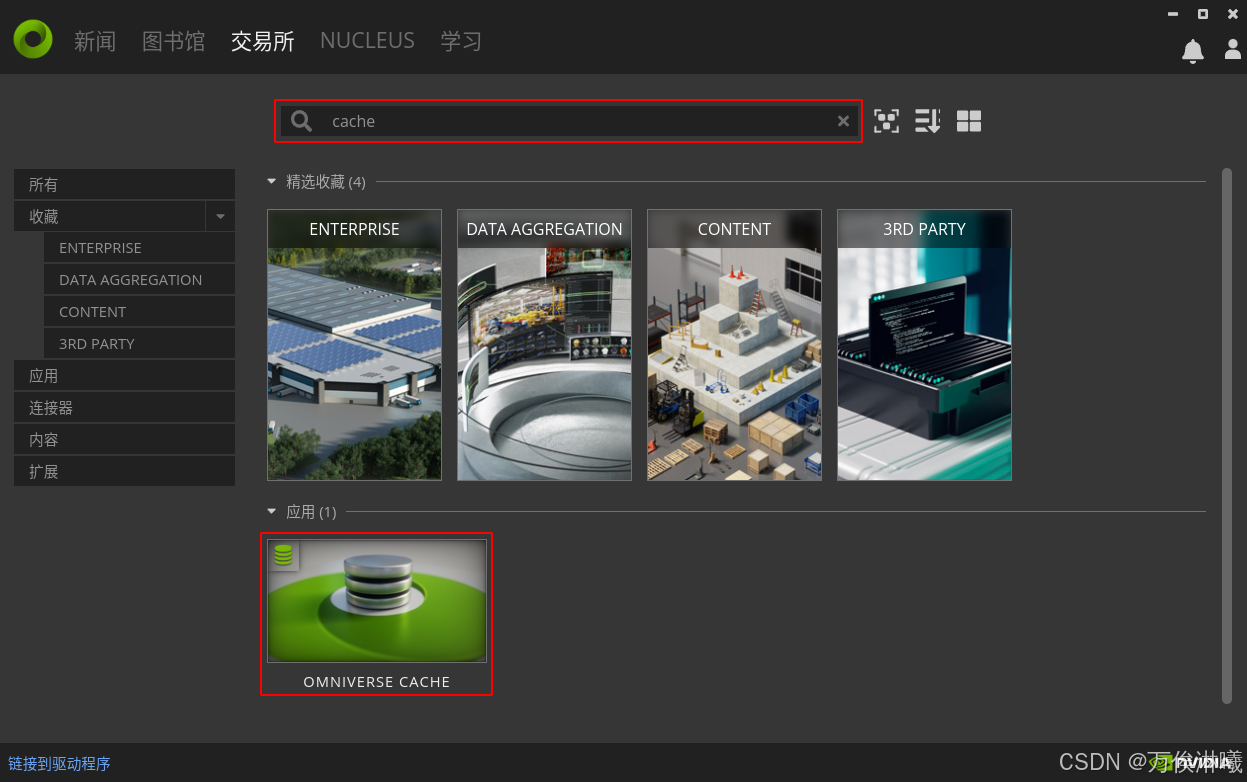
Task: Select 收藏 category in sidebar
Action: tap(109, 217)
